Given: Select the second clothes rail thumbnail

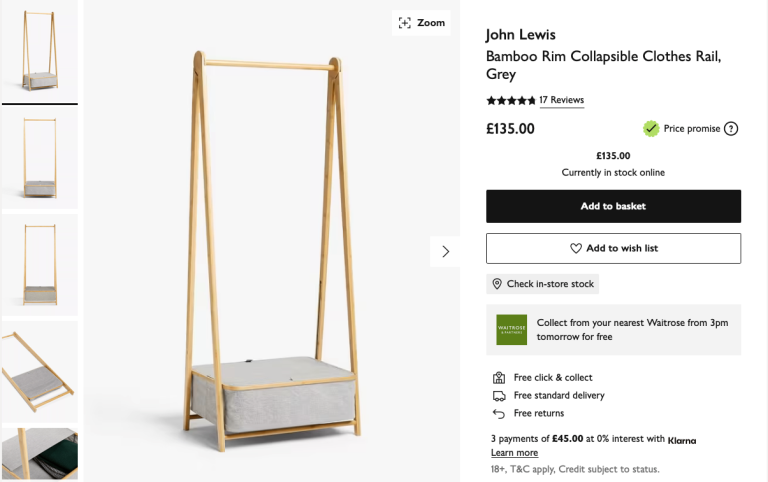Looking at the screenshot, I should 39,158.
